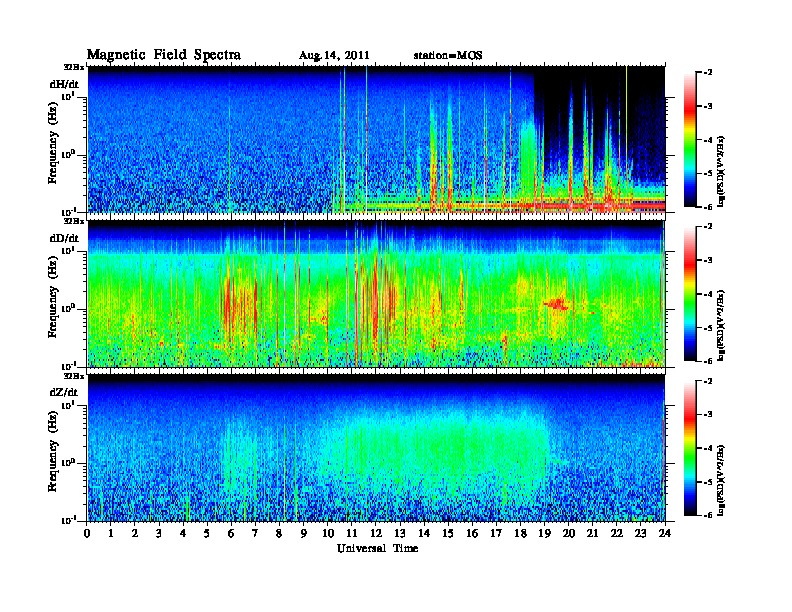The width and height of the screenshot is (792, 612).
Task: Click the "17" hour tick label
Action: pyautogui.click(x=496, y=534)
